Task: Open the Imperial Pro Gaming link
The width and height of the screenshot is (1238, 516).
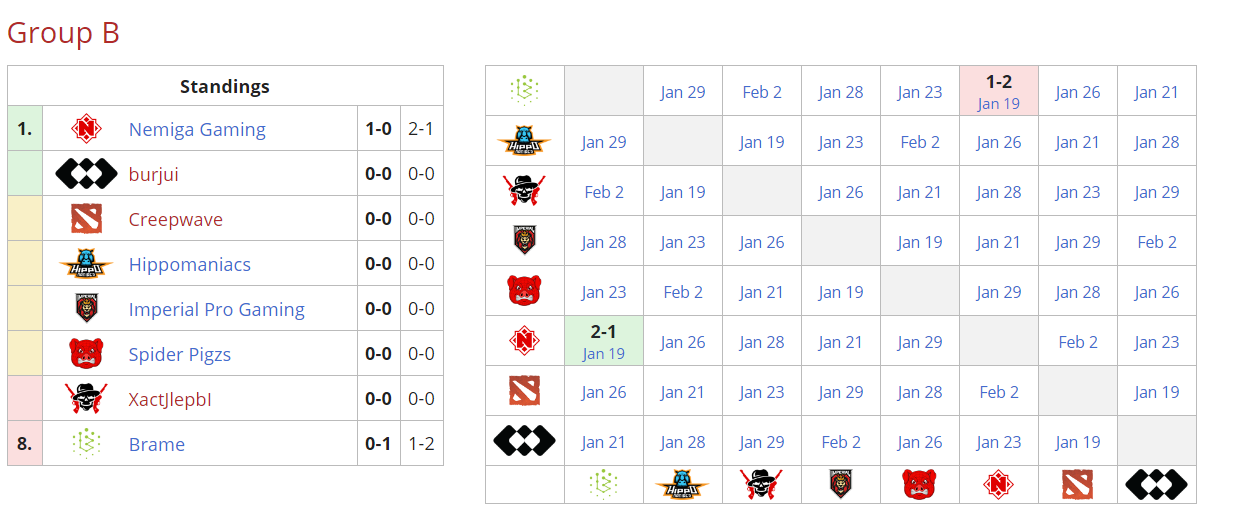Action: (216, 309)
